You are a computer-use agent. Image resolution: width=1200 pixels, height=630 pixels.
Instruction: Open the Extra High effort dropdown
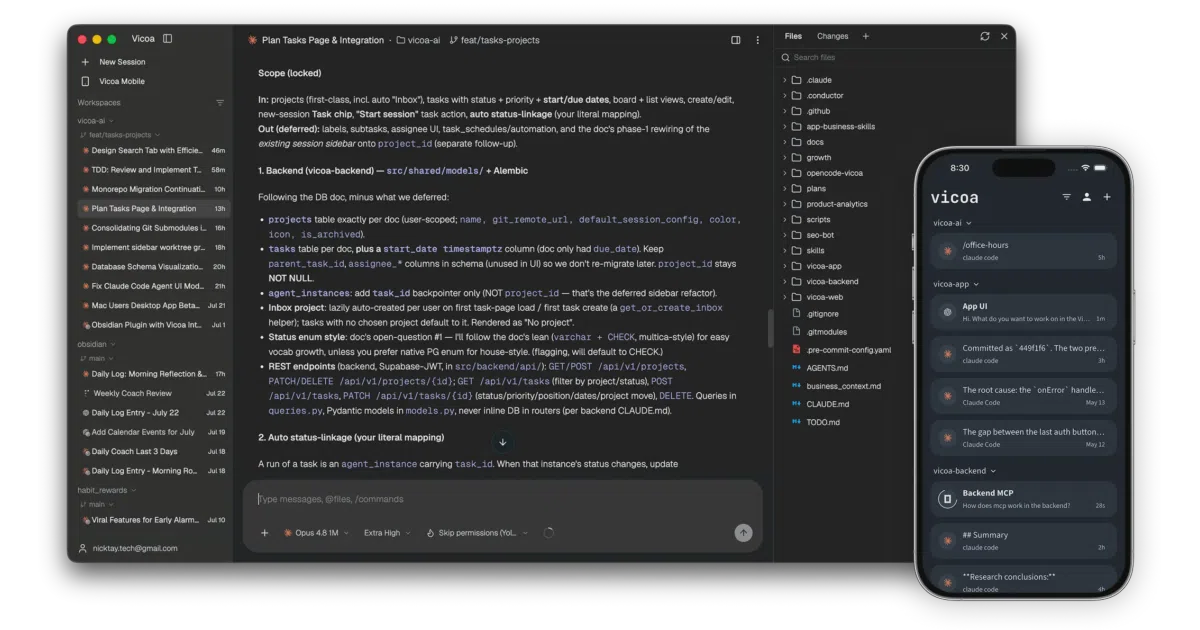[x=387, y=533]
